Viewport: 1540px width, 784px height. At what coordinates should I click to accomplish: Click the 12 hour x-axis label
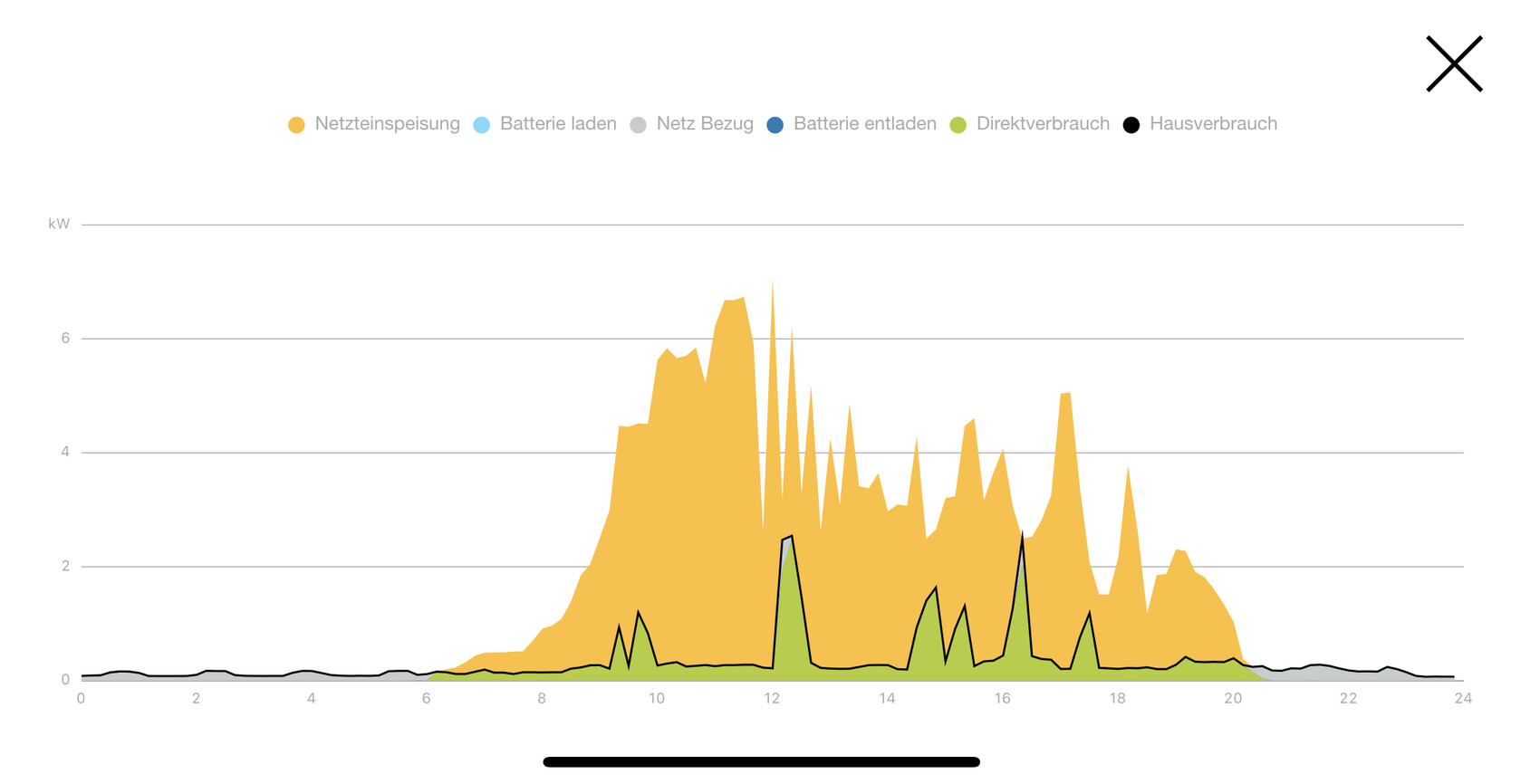click(772, 699)
